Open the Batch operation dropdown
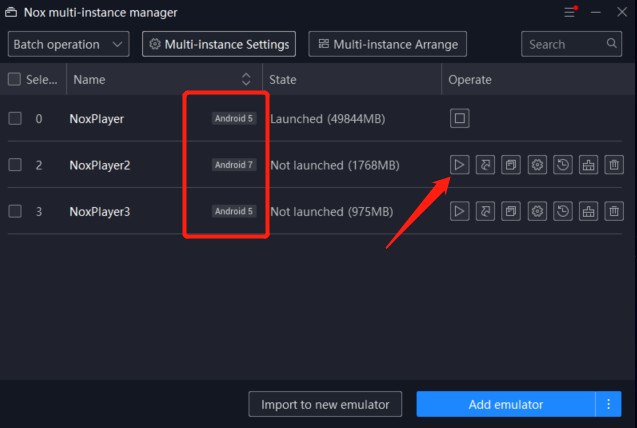Viewport: 637px width, 428px height. 69,44
